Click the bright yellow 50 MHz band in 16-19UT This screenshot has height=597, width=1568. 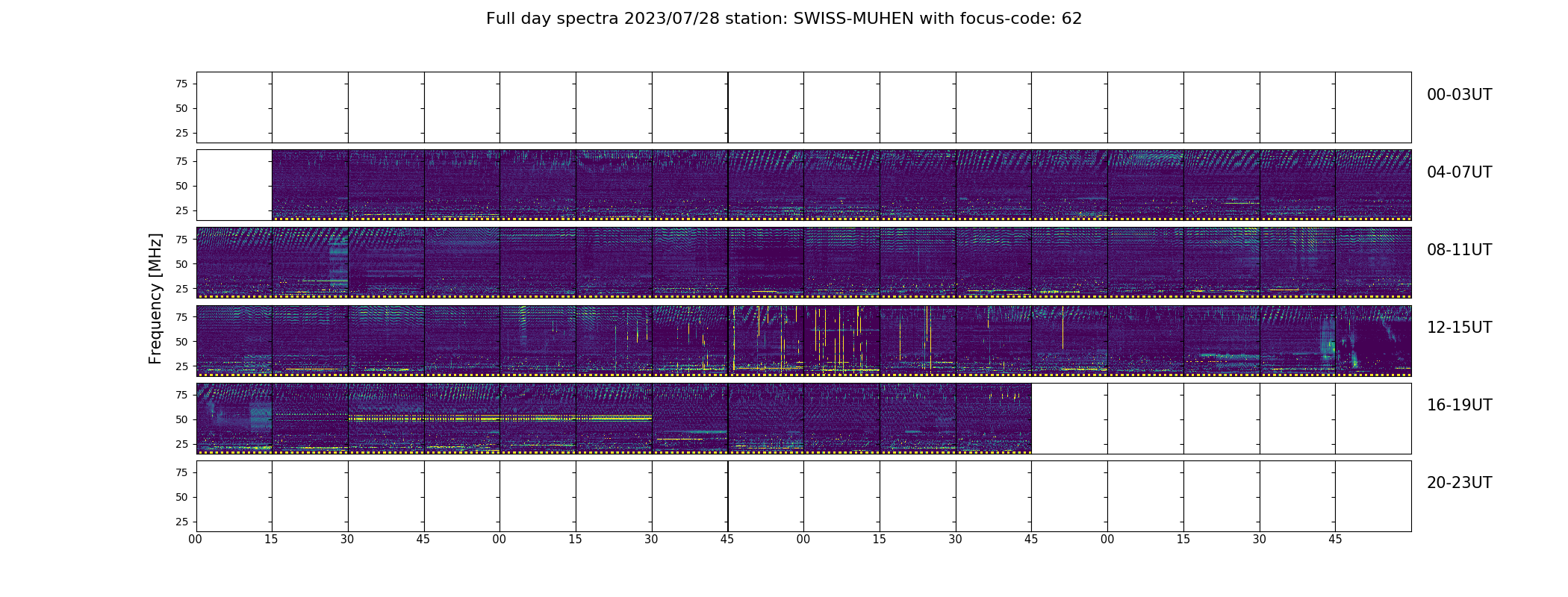pos(500,418)
